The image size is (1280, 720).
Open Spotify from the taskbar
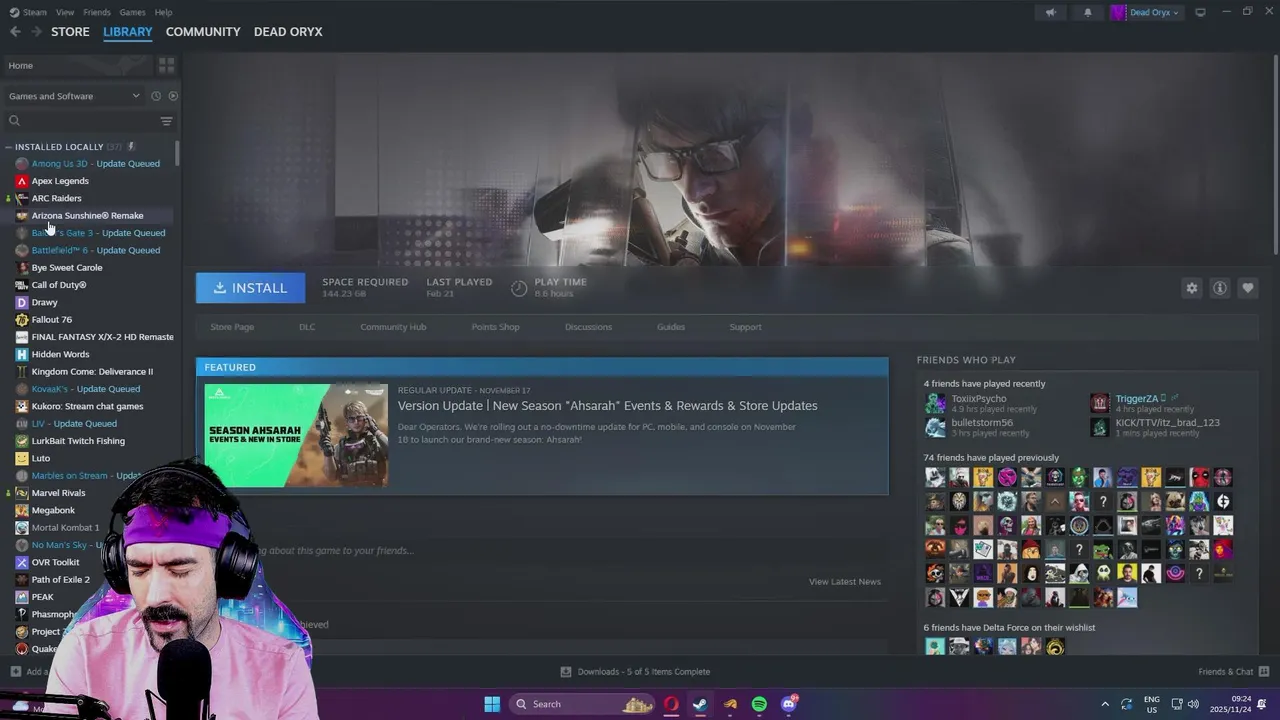click(x=759, y=704)
